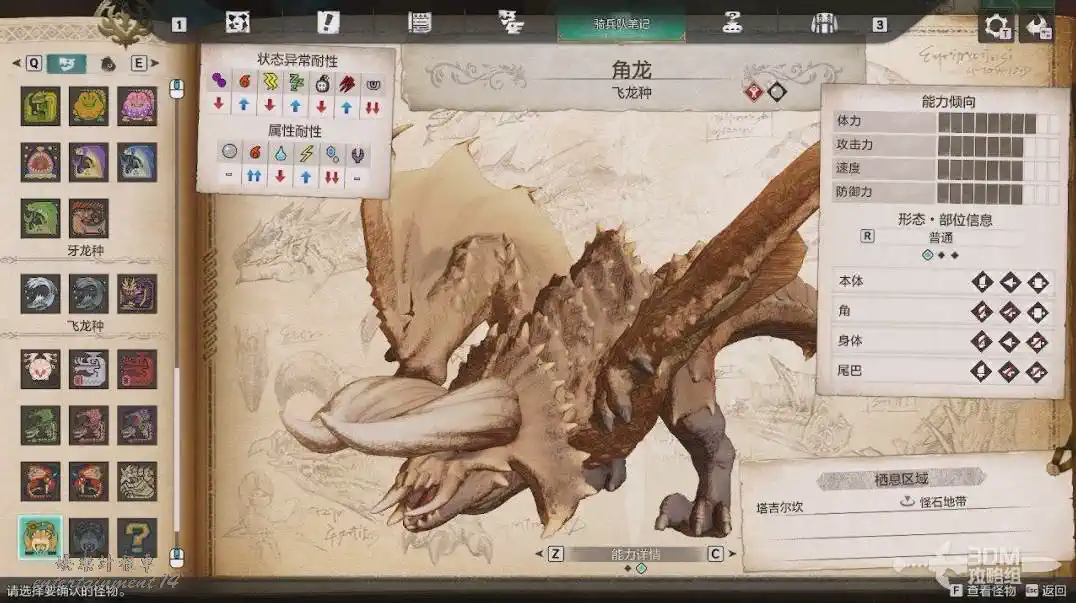Select the unknown monster question mark icon
Image resolution: width=1076 pixels, height=603 pixels.
tap(137, 537)
